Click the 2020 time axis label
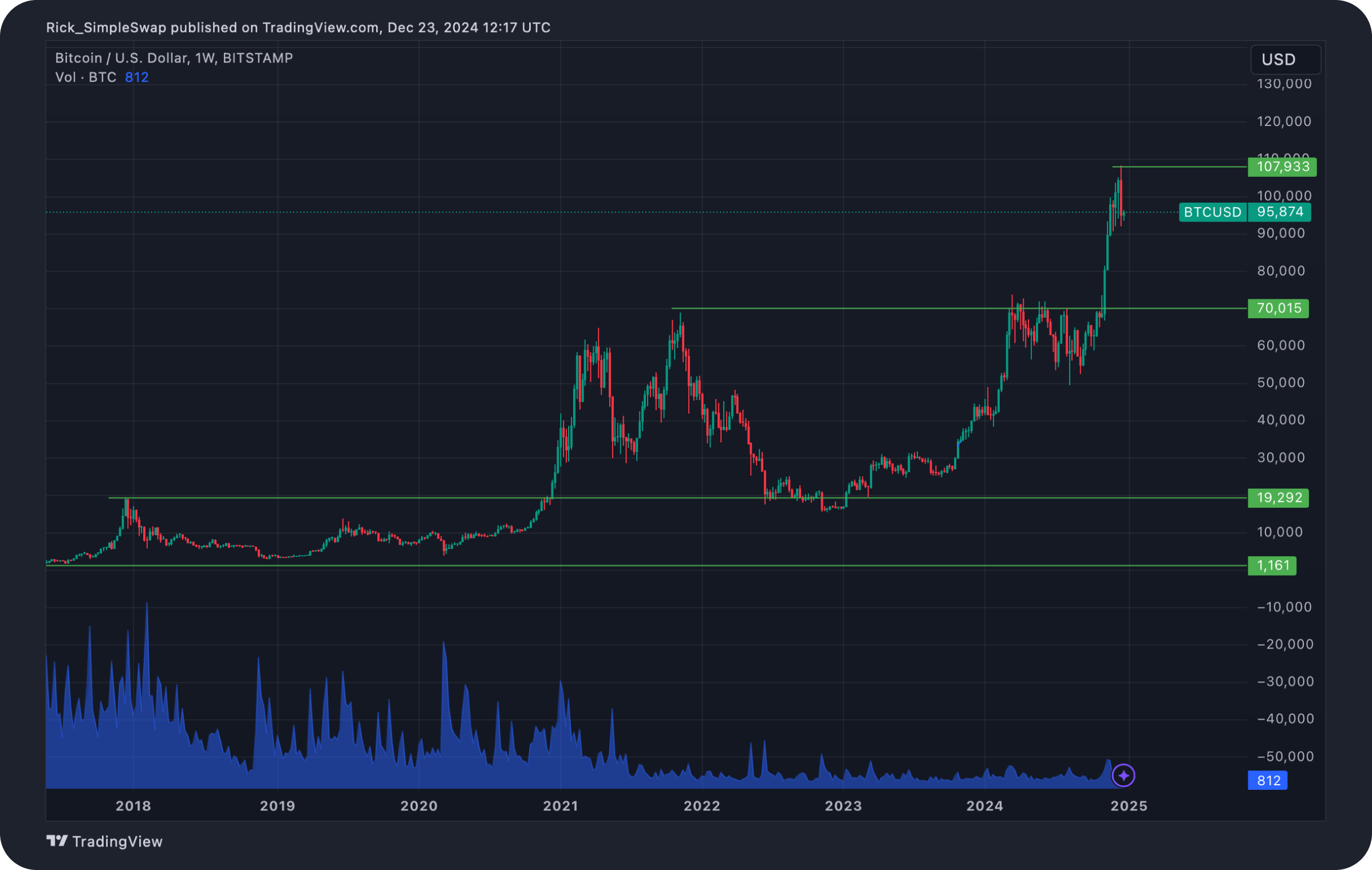The image size is (1372, 870). (419, 806)
